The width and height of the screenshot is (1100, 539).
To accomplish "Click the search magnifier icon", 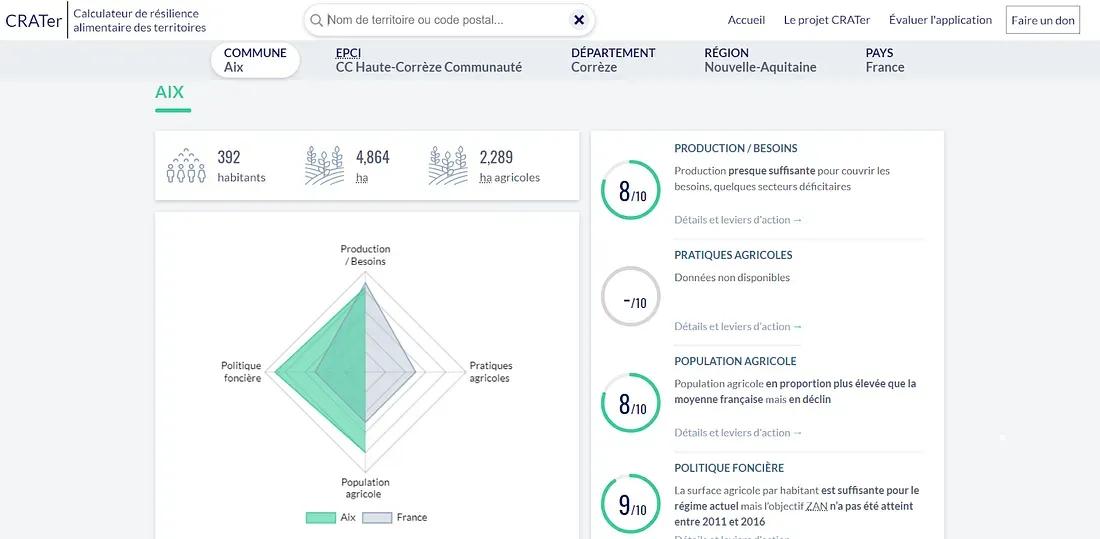I will coord(316,20).
